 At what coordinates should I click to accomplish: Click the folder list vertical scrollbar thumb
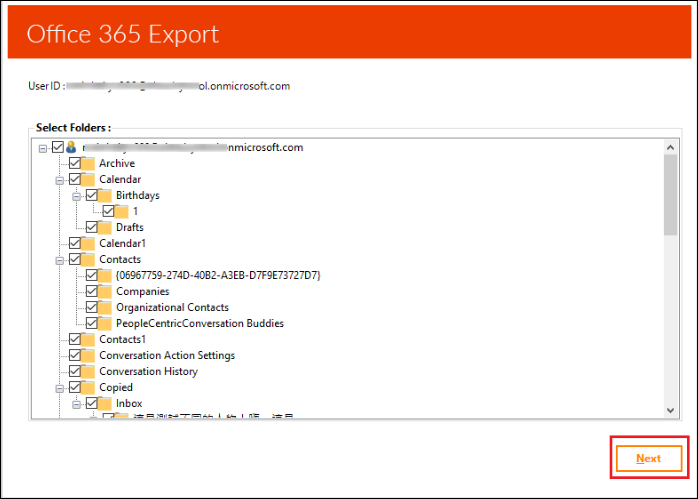click(x=670, y=195)
